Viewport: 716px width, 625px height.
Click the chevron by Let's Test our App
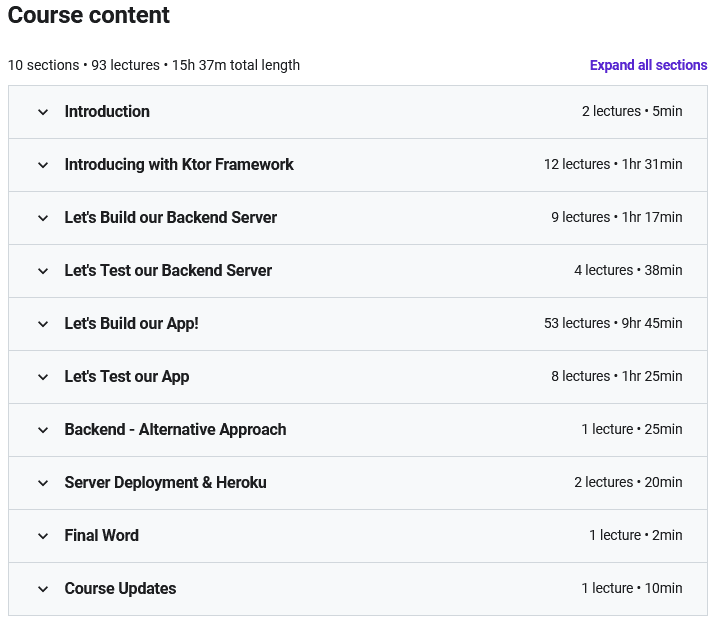tap(43, 377)
